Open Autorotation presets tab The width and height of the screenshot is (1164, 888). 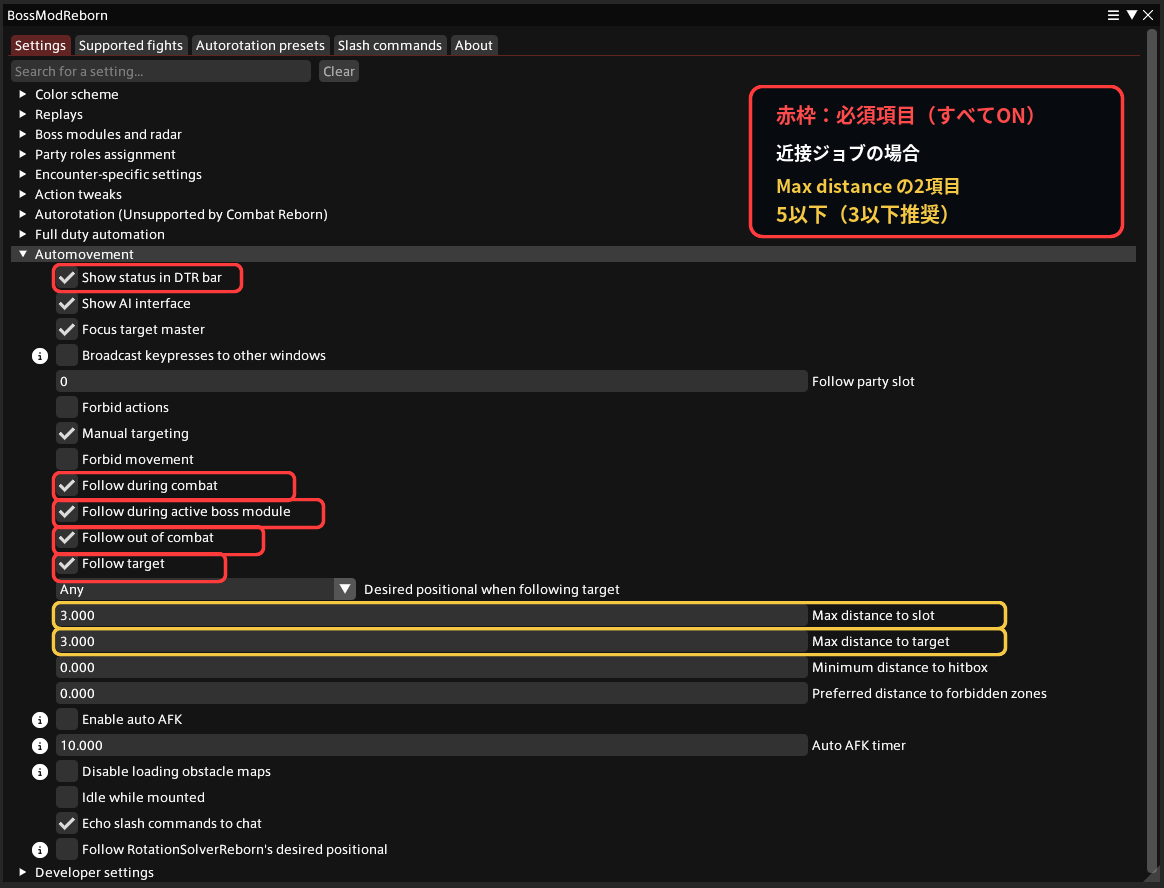[260, 45]
